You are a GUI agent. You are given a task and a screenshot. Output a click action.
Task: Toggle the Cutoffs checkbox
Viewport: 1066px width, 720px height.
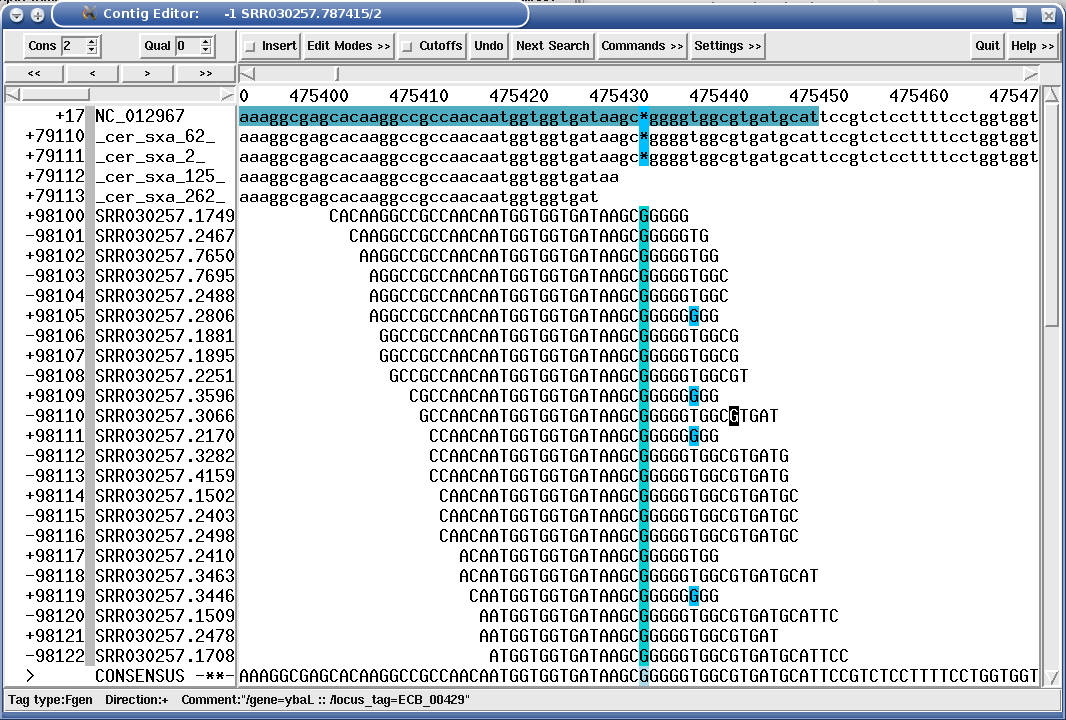pyautogui.click(x=407, y=46)
